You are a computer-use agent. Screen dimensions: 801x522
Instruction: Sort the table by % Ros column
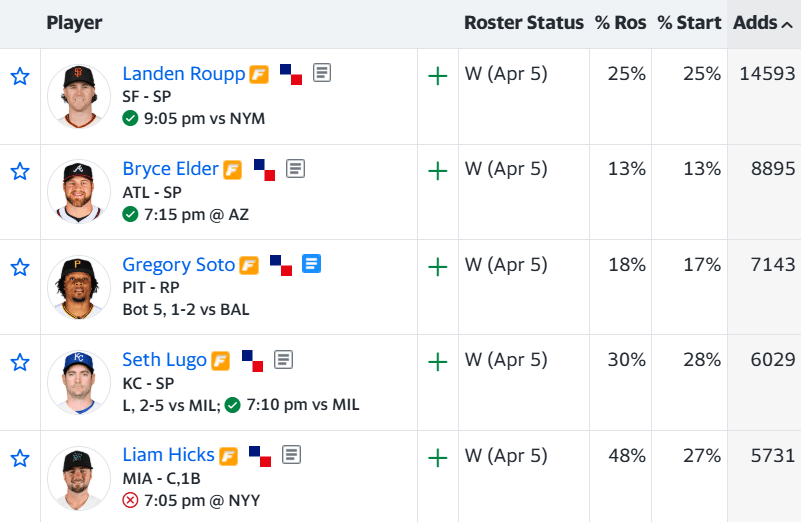[x=620, y=23]
